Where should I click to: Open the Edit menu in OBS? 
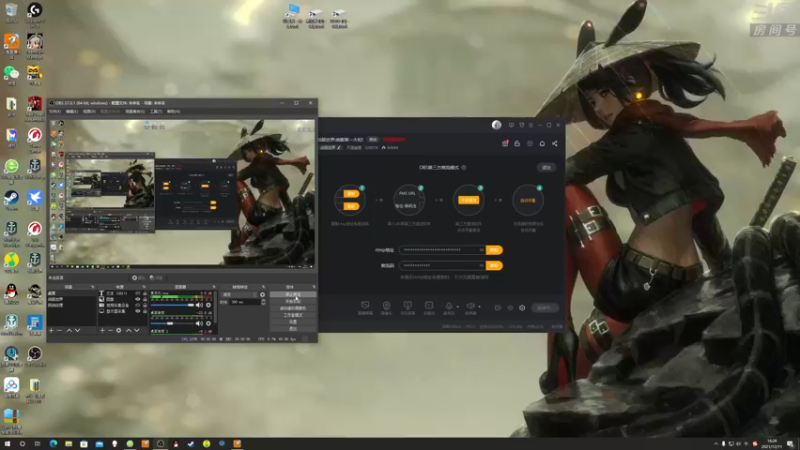point(72,111)
